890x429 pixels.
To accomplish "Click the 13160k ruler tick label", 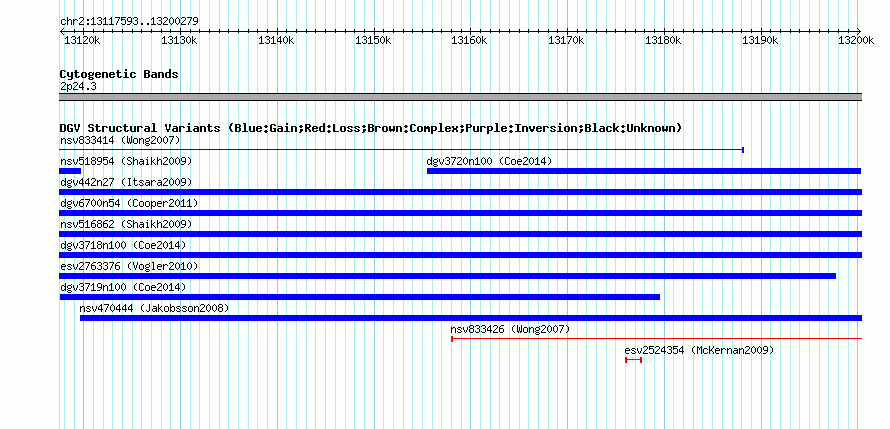I will pos(469,40).
